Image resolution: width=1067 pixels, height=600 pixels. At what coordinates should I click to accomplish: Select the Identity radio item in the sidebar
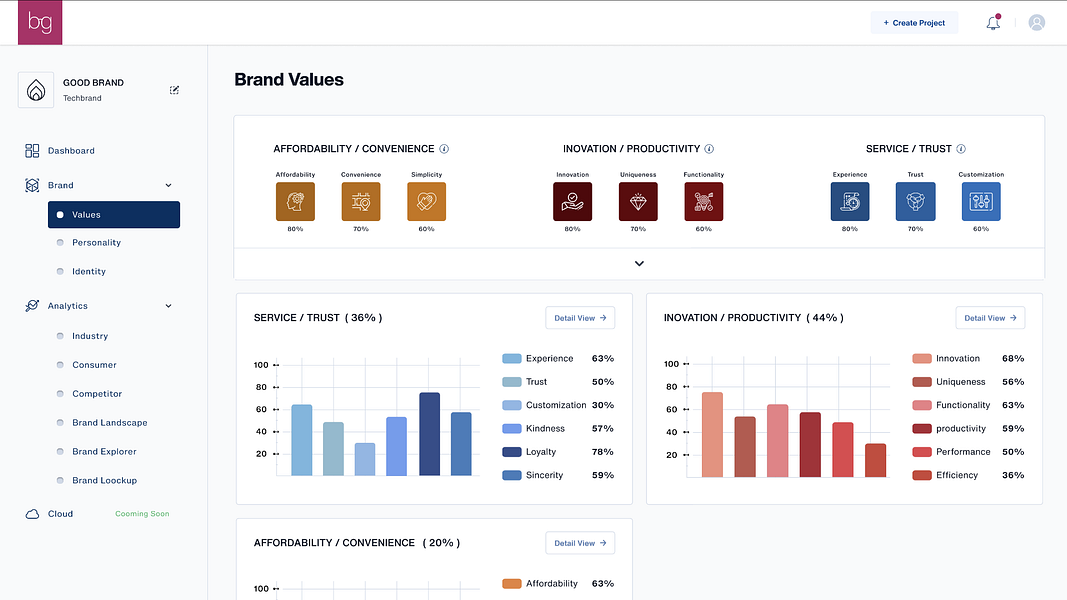[89, 271]
